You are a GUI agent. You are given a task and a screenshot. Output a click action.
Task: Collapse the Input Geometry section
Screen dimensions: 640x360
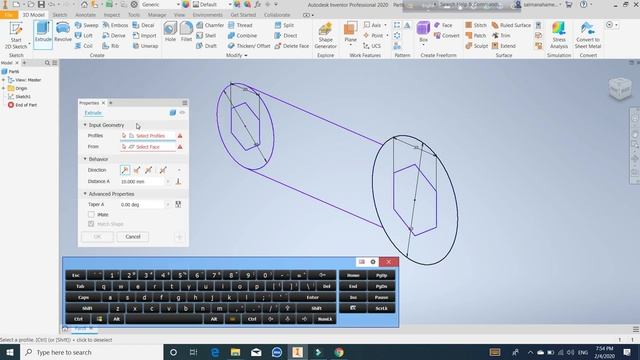(85, 125)
